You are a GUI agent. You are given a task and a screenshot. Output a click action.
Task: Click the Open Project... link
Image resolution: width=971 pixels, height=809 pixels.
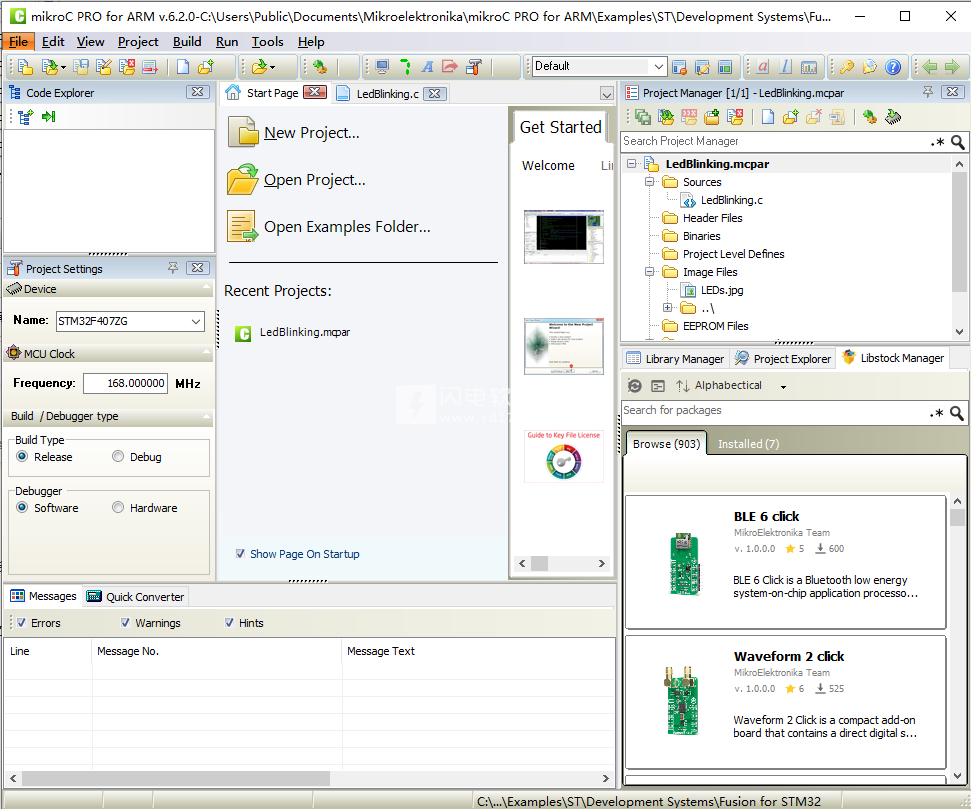tap(315, 180)
